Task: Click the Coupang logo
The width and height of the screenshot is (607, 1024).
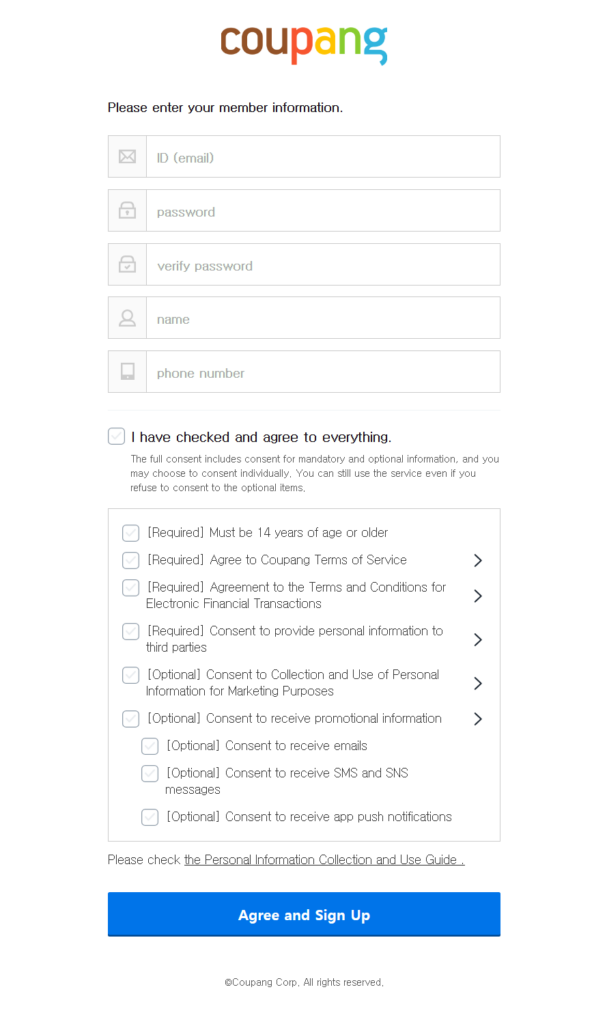Action: click(x=304, y=44)
